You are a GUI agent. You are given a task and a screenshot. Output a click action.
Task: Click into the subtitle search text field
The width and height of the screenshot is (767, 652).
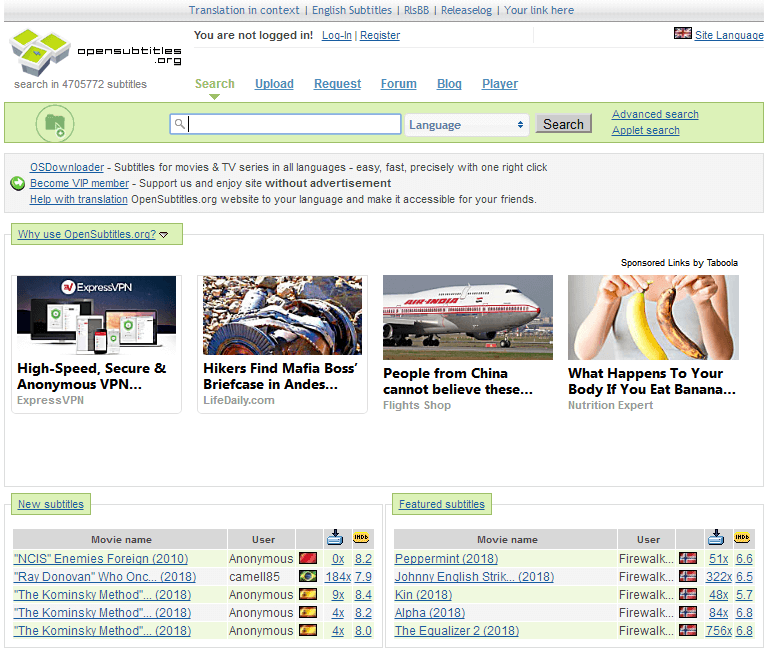[x=294, y=125]
